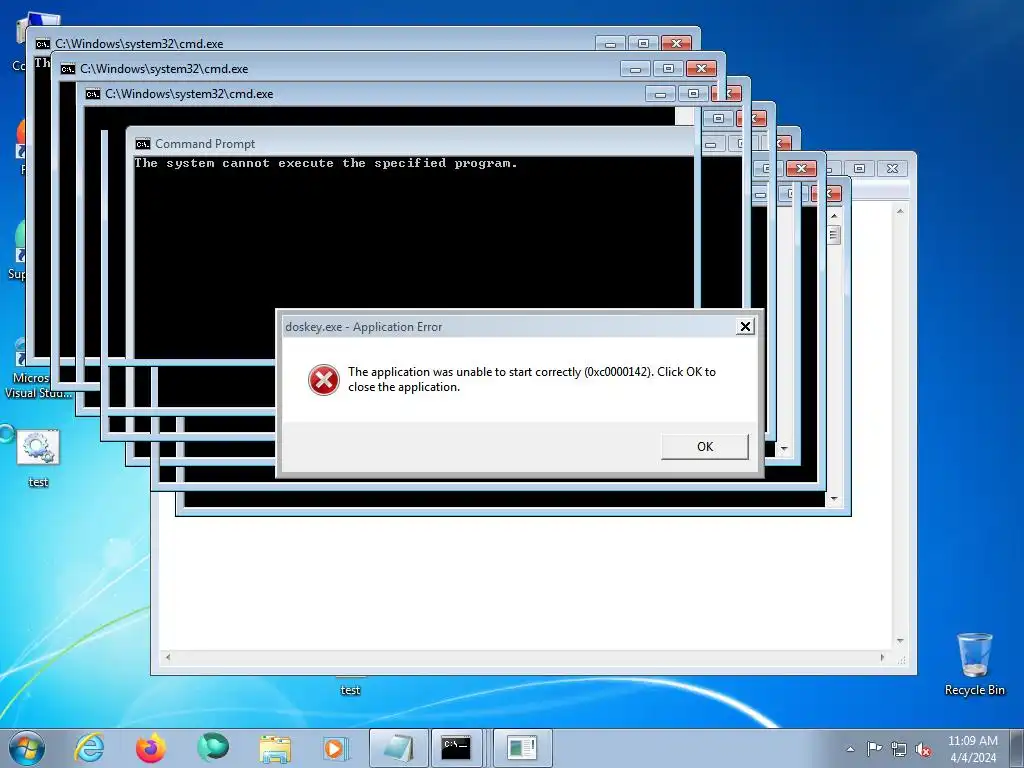
Task: Click scroll-up arrow of white window
Action: (900, 211)
